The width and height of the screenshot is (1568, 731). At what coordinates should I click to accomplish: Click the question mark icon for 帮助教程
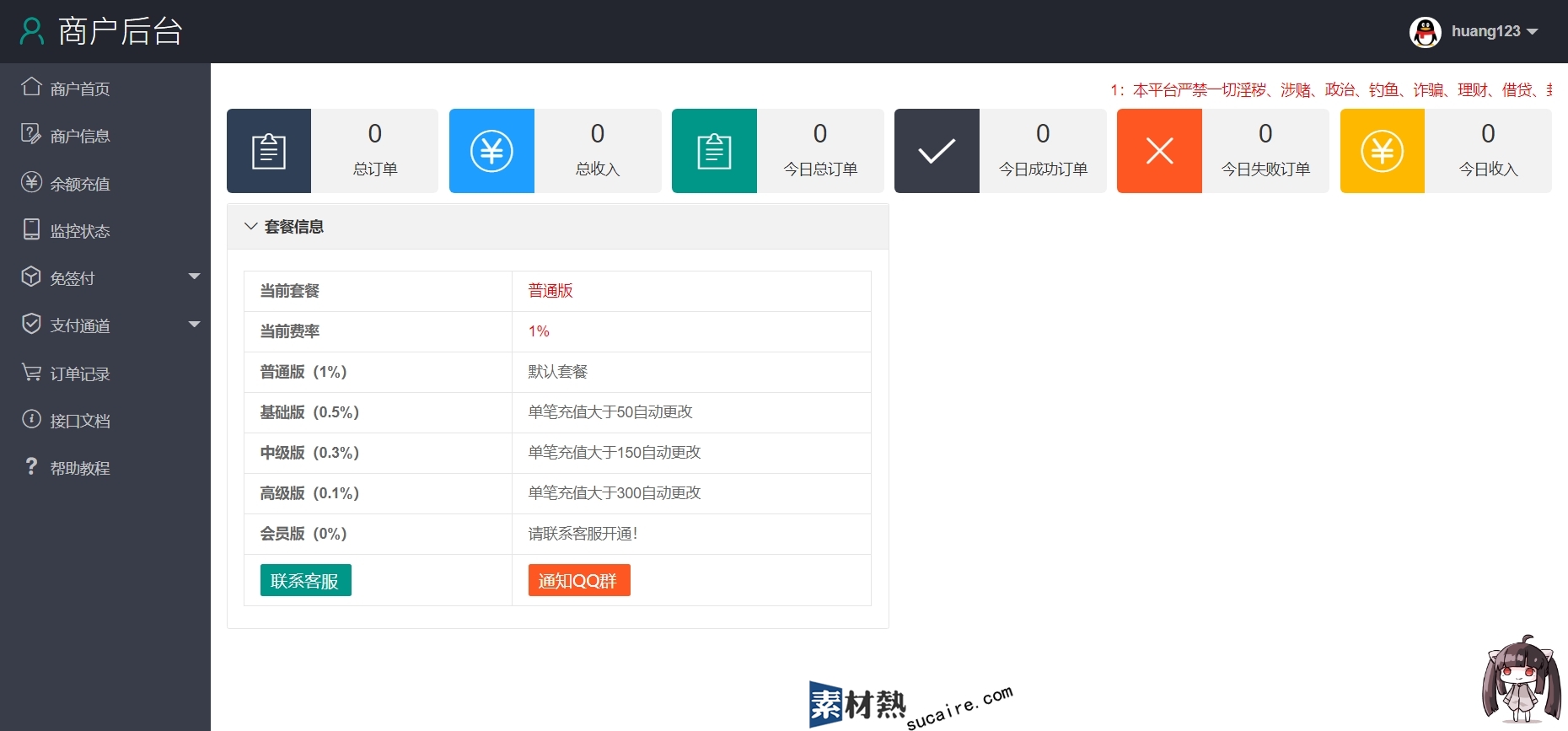(31, 466)
